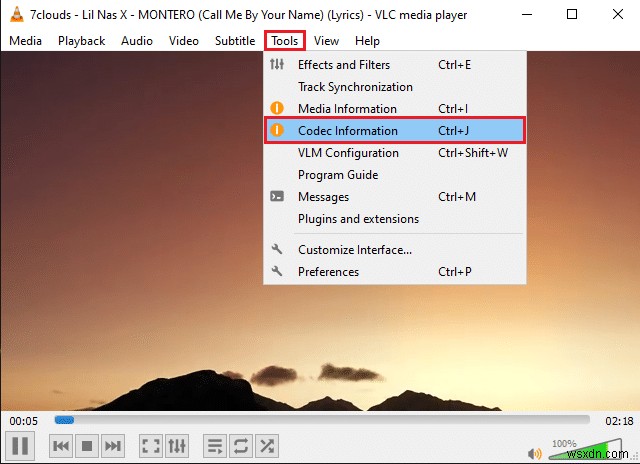Viewport: 640px width, 464px height.
Task: Maximize the VLC window
Action: tap(572, 15)
